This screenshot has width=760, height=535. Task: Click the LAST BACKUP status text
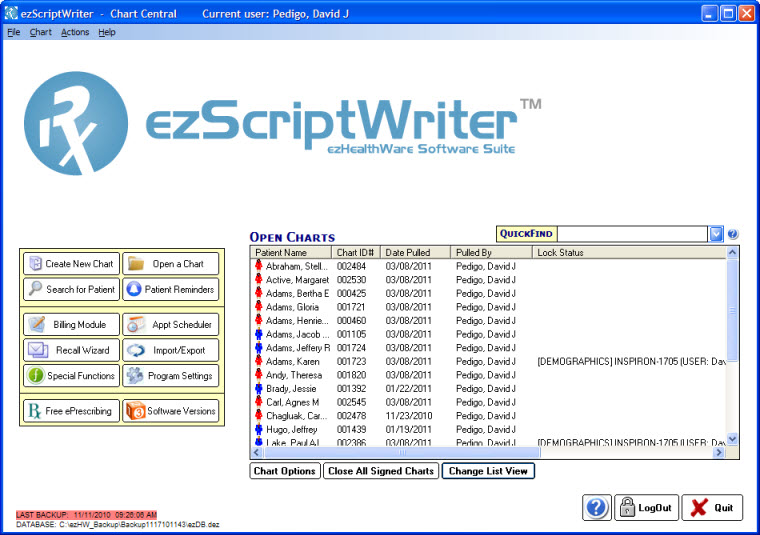(x=86, y=515)
